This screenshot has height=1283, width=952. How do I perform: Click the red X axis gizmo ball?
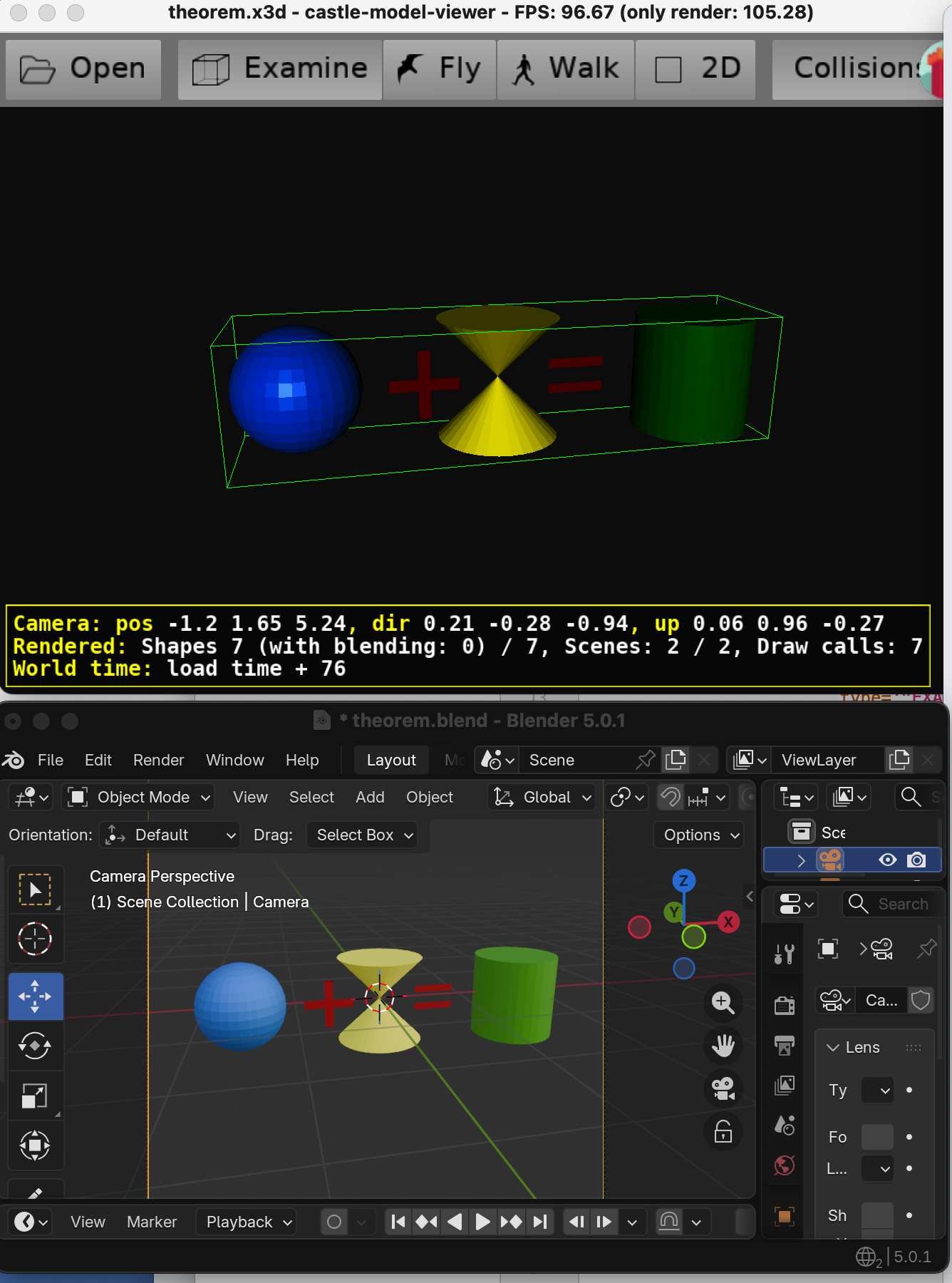pos(728,922)
